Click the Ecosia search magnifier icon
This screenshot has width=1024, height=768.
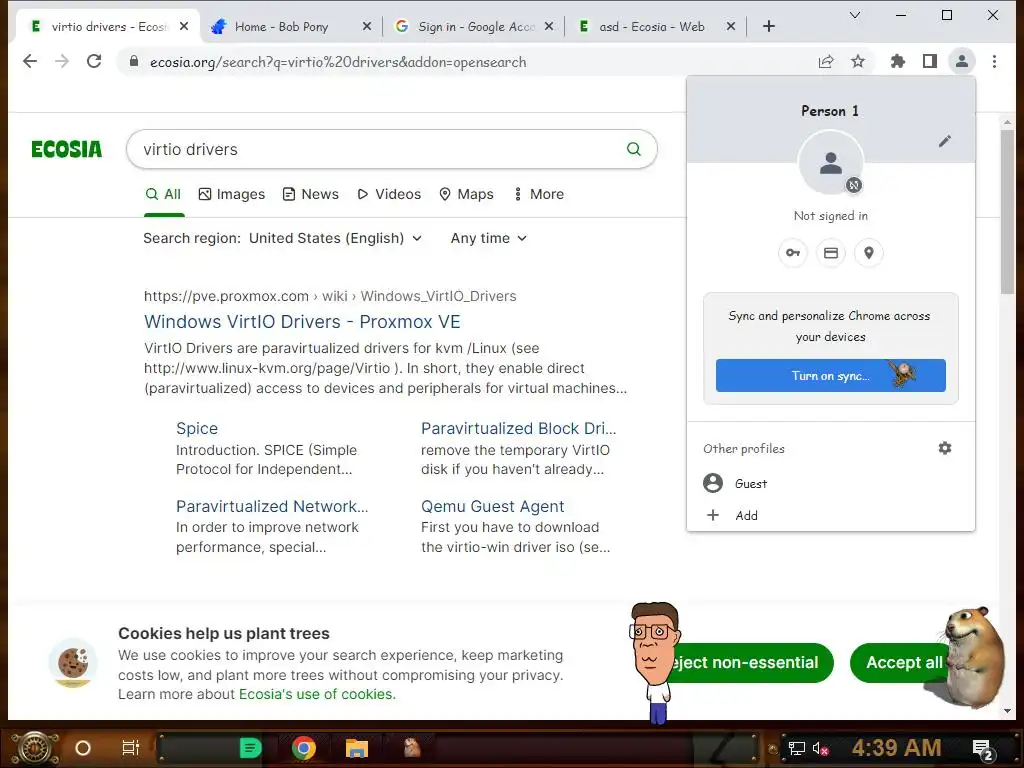click(x=633, y=149)
